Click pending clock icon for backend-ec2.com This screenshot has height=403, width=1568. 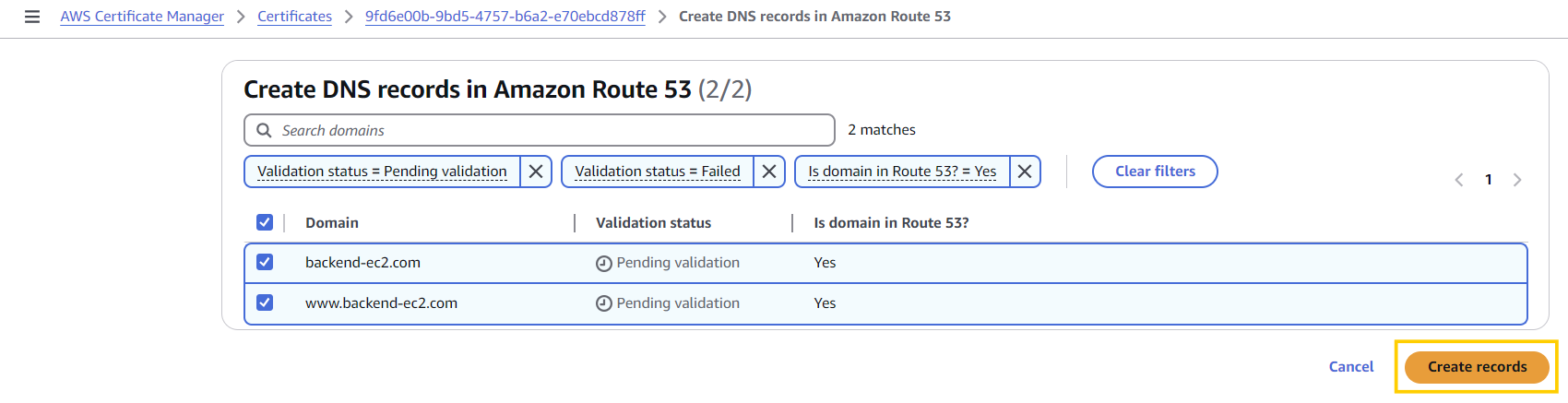coord(604,264)
